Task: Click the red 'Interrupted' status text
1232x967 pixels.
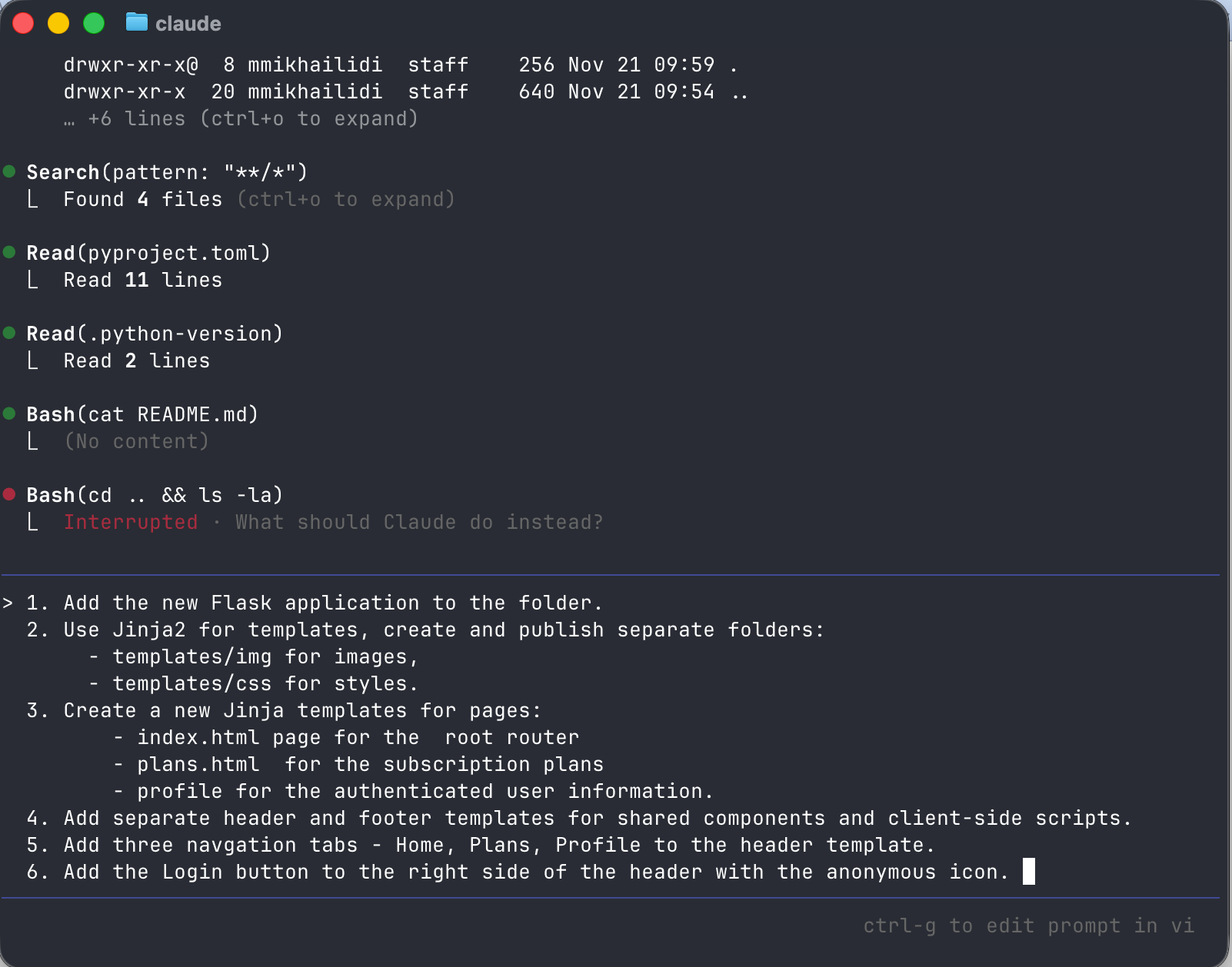Action: pos(131,522)
